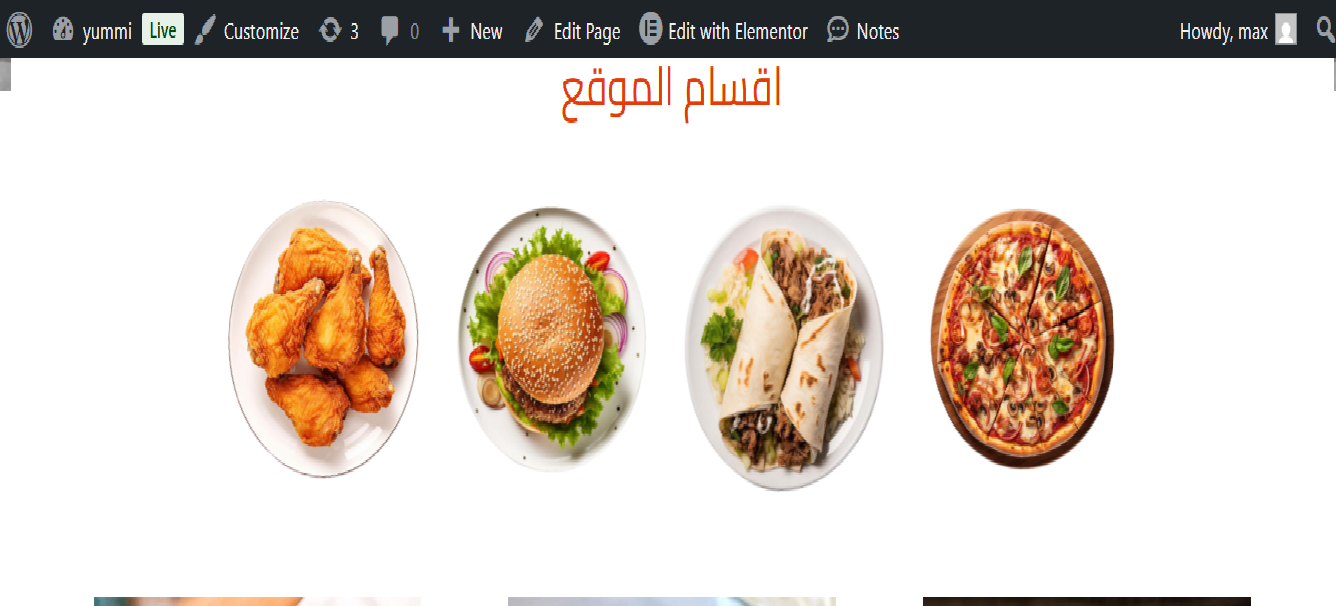1336x606 pixels.
Task: Open the Howdy, max account menu
Action: [x=1238, y=31]
